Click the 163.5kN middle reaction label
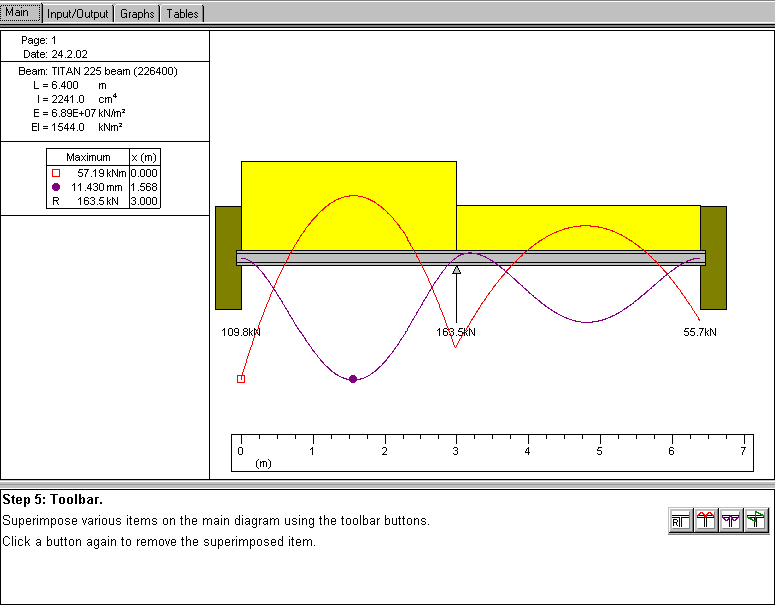Viewport: 775px width, 605px height. [x=457, y=332]
